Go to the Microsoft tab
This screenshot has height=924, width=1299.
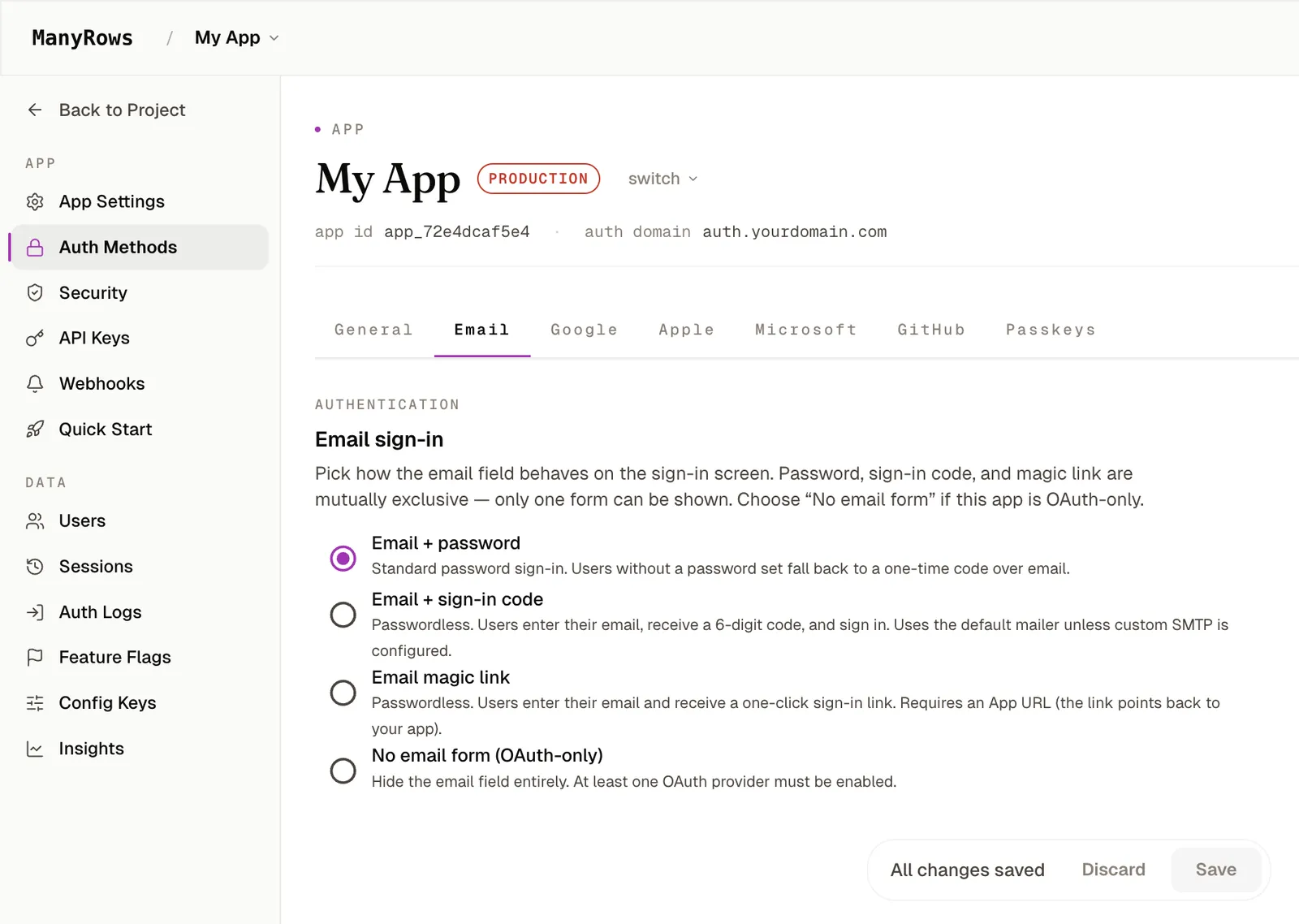pos(805,330)
